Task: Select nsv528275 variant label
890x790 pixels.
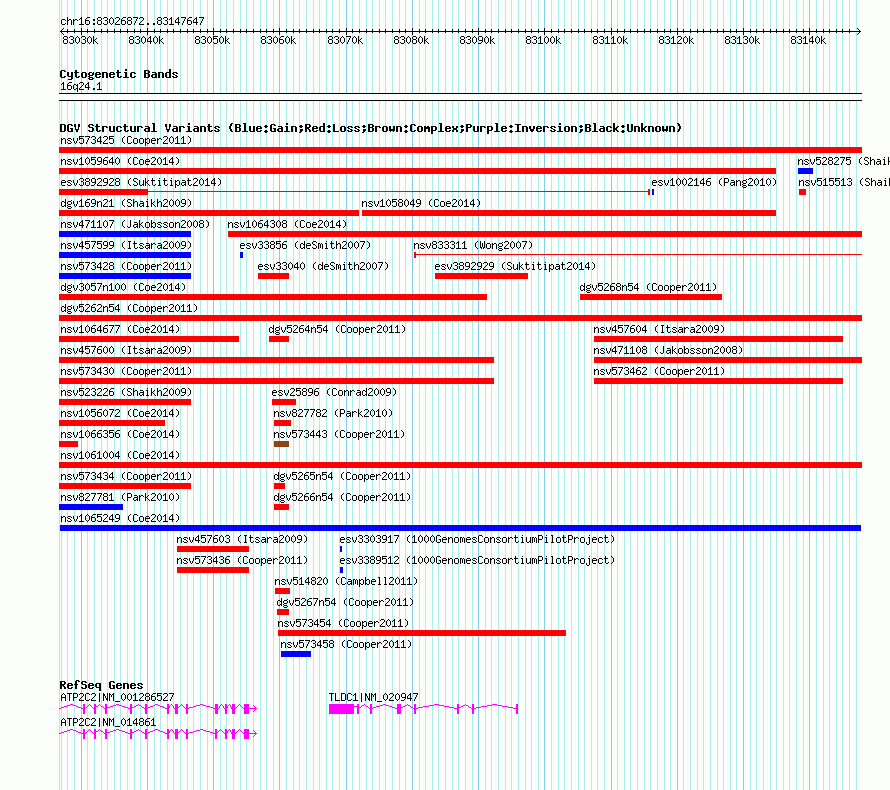Action: (843, 161)
